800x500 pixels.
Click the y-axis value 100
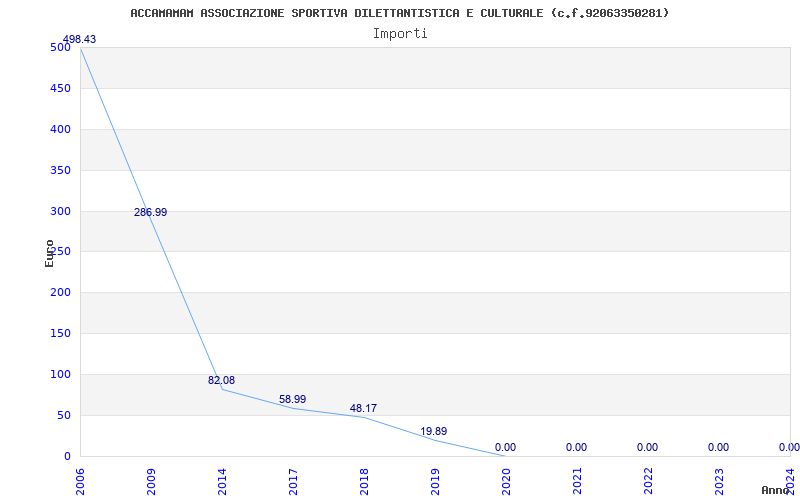(x=60, y=374)
